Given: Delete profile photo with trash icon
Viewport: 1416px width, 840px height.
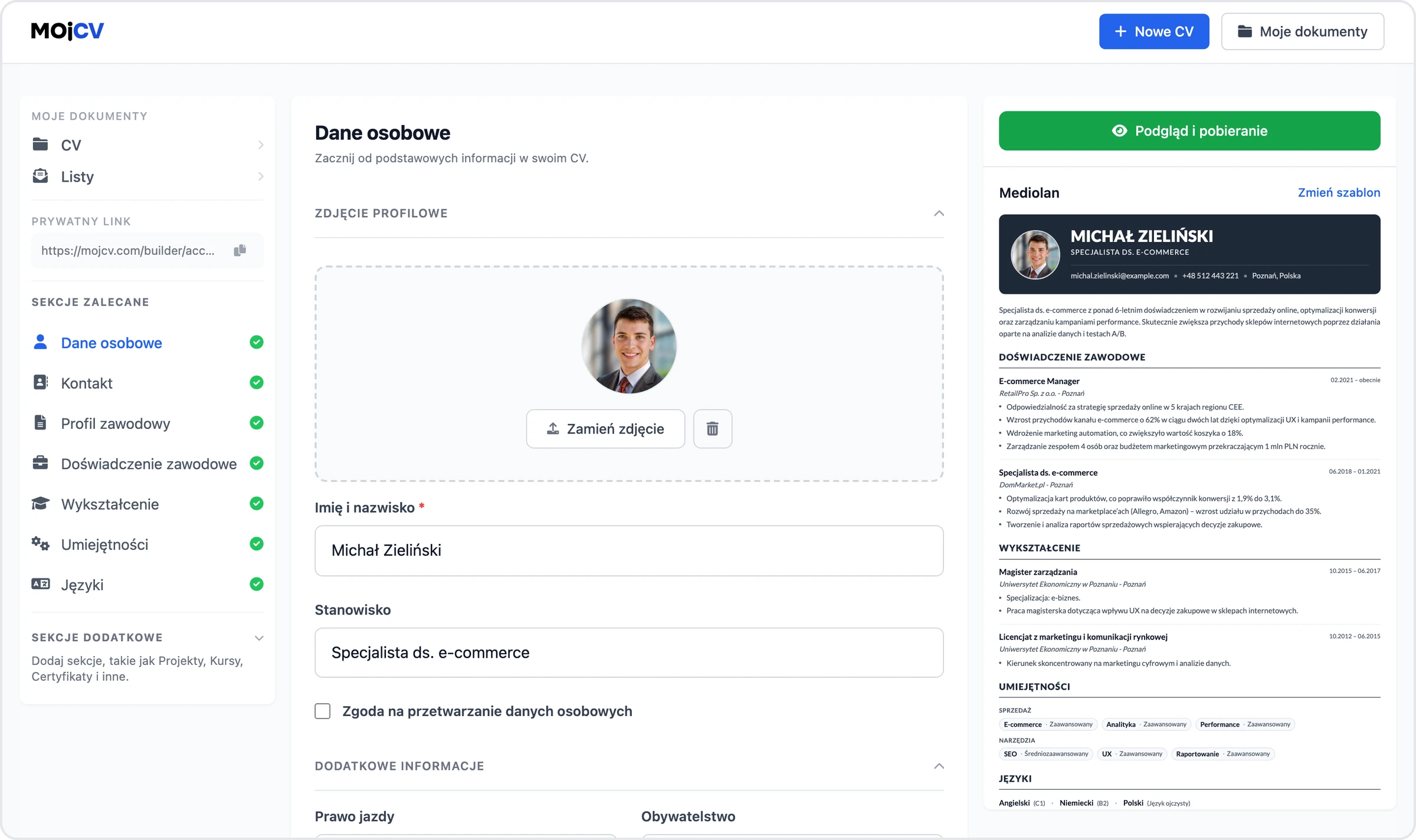Looking at the screenshot, I should coord(713,429).
